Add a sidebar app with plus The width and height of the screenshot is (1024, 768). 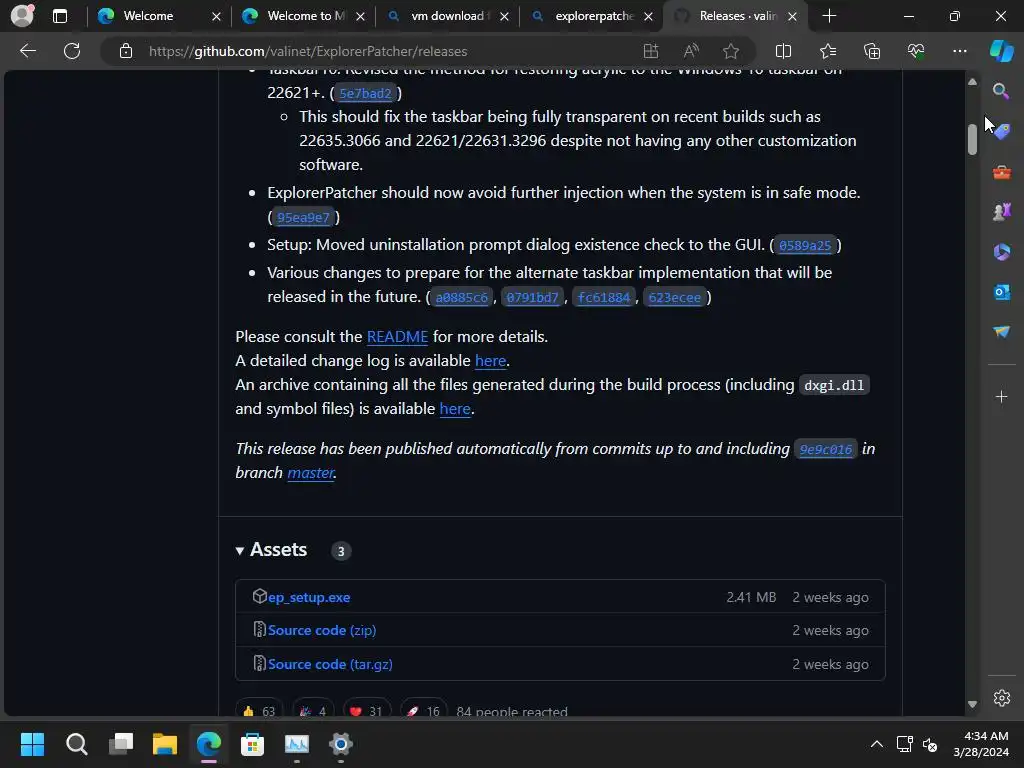coord(1001,396)
